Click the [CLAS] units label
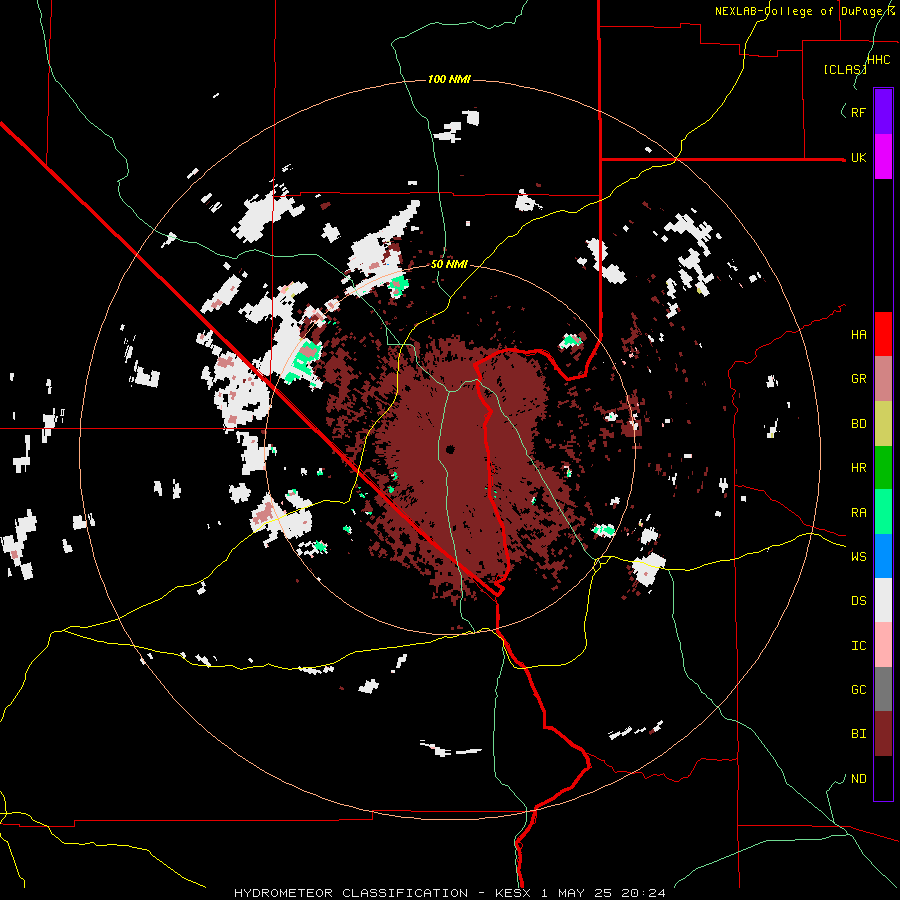This screenshot has width=900, height=900. (x=845, y=69)
